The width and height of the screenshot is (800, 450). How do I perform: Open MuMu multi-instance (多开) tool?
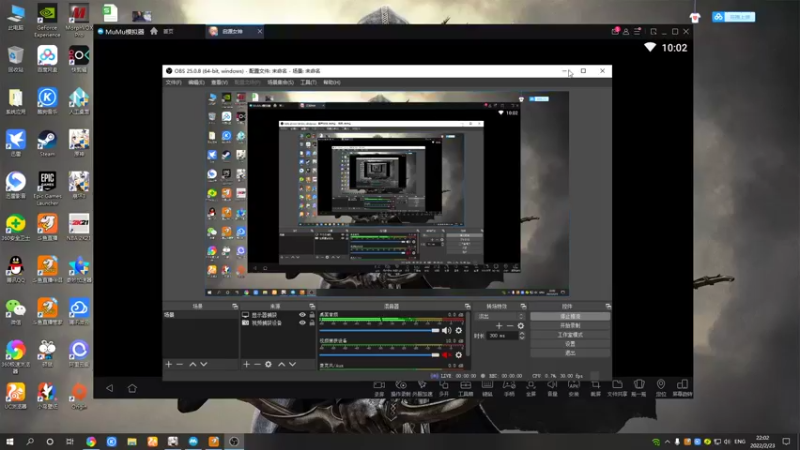[444, 388]
